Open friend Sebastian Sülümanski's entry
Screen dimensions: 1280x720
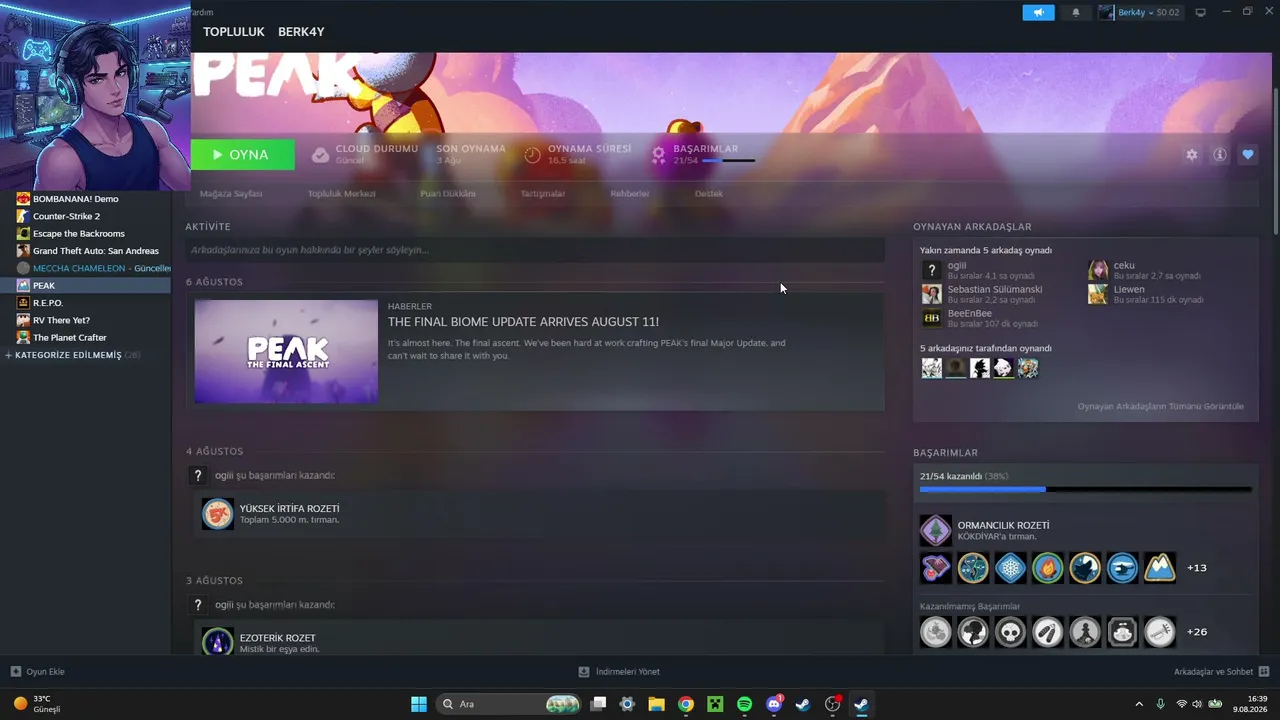coord(982,294)
